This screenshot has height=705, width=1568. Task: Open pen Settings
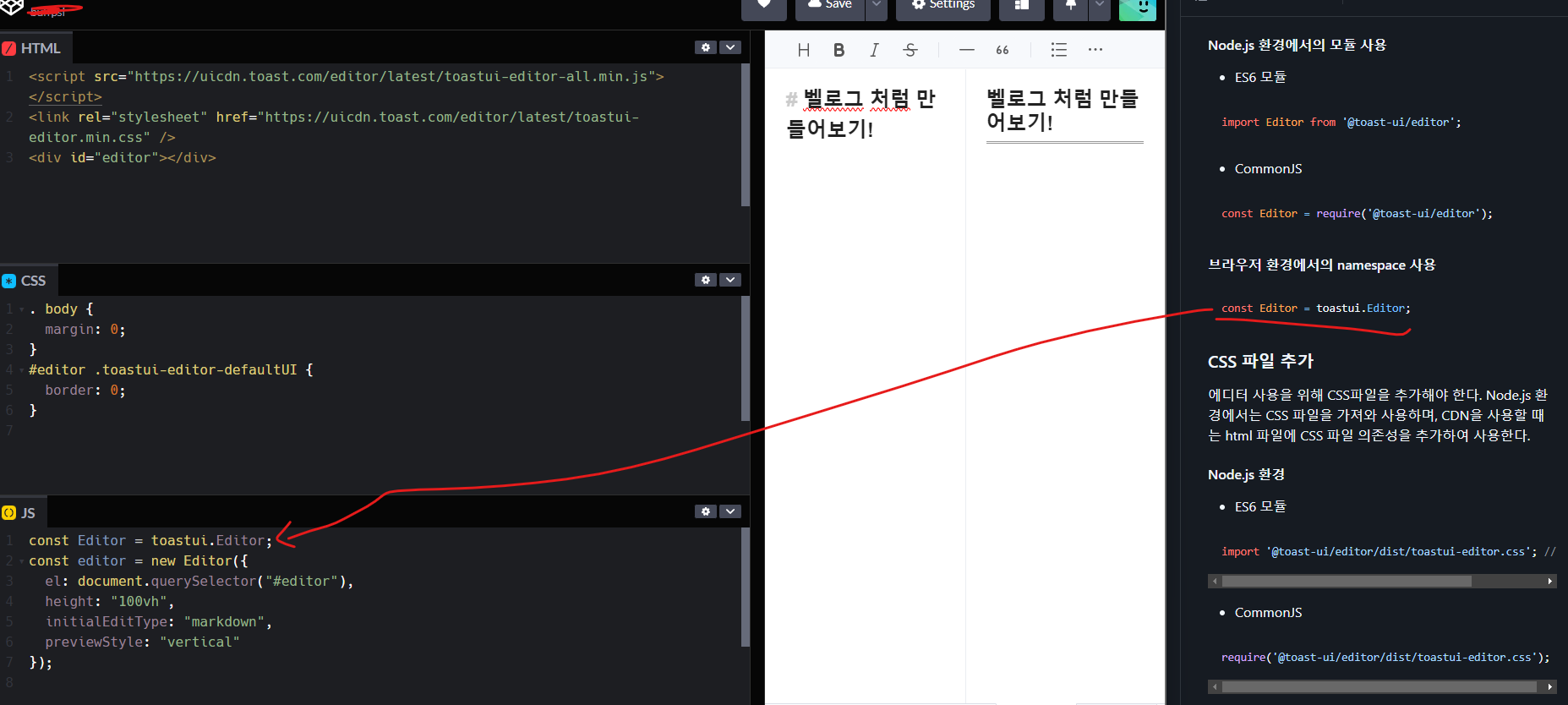point(943,7)
